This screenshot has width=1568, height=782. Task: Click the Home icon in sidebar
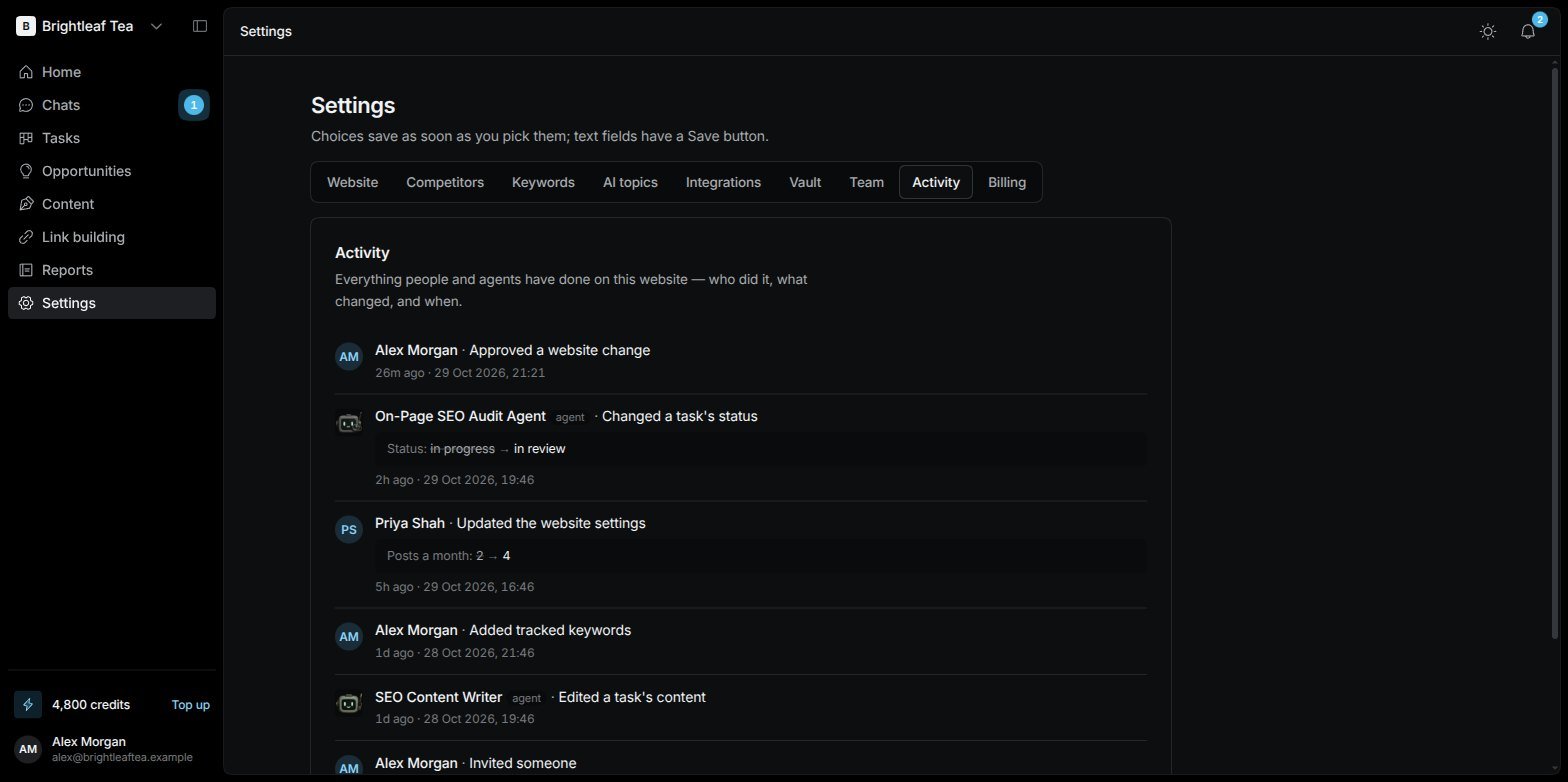26,72
